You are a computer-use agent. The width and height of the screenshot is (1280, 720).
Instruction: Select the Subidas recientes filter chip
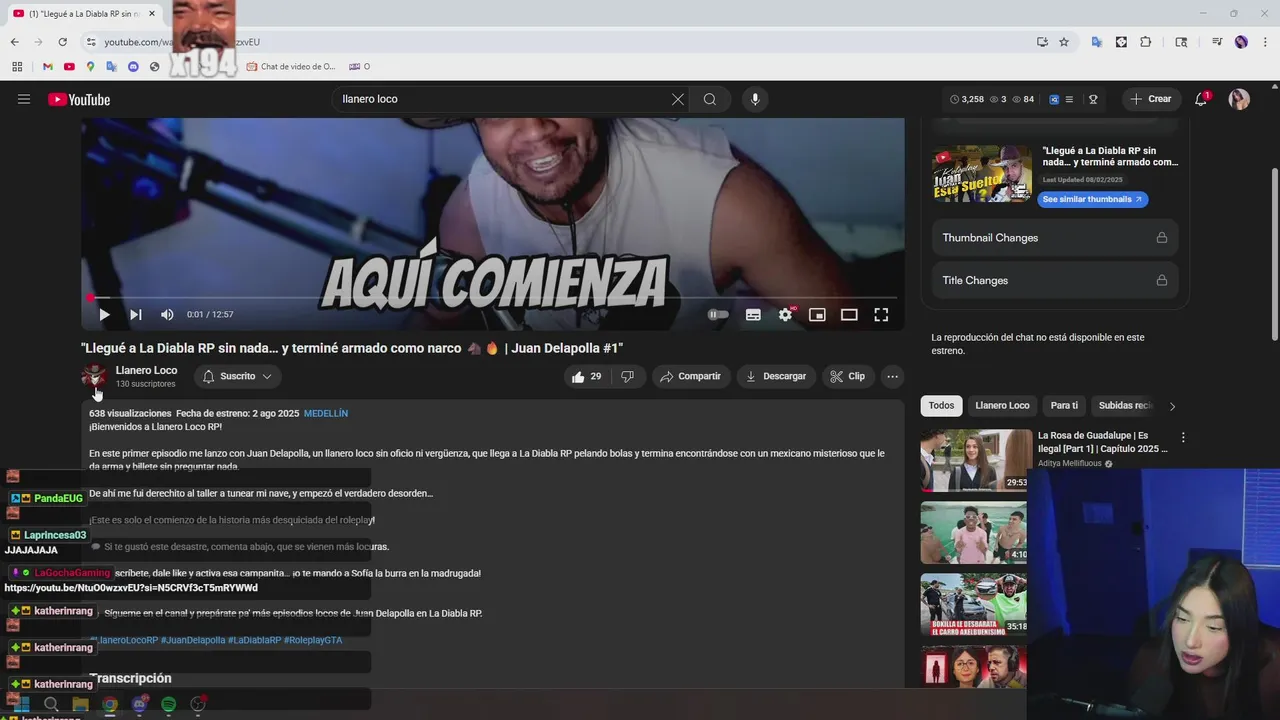[x=1125, y=405]
